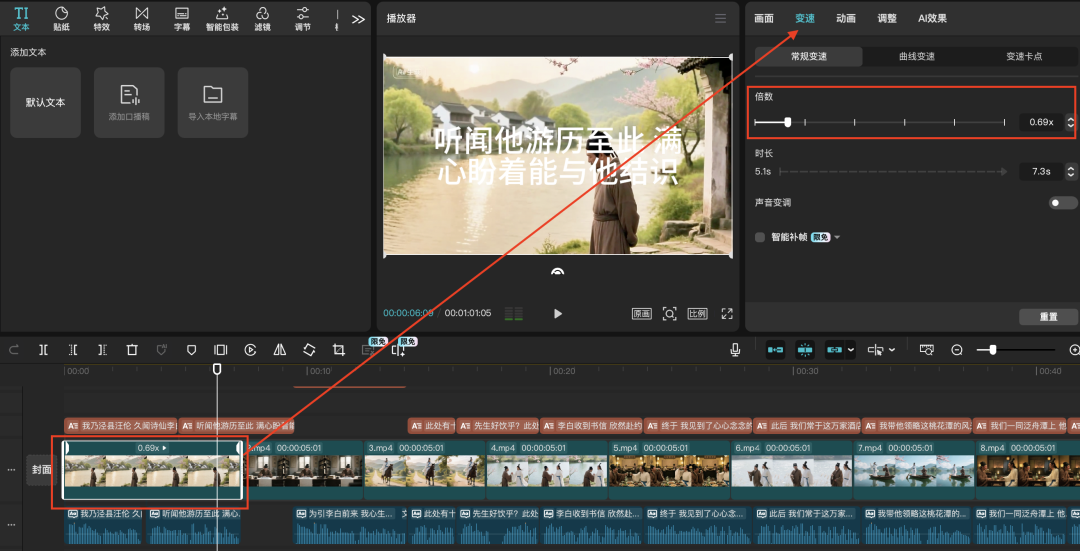Open the crop tool
The image size is (1080, 551).
point(339,350)
